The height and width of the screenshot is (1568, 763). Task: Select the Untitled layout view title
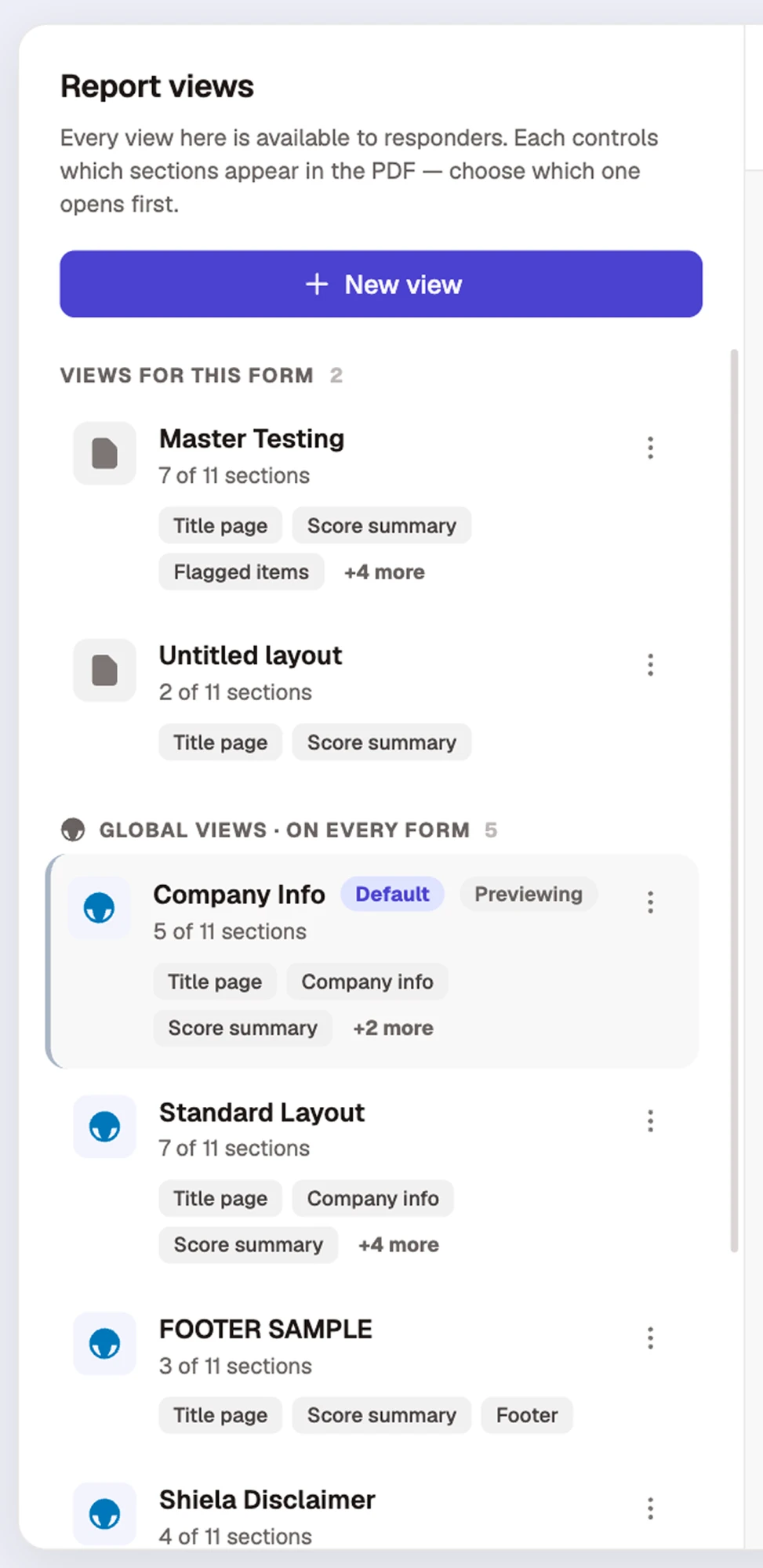coord(251,655)
